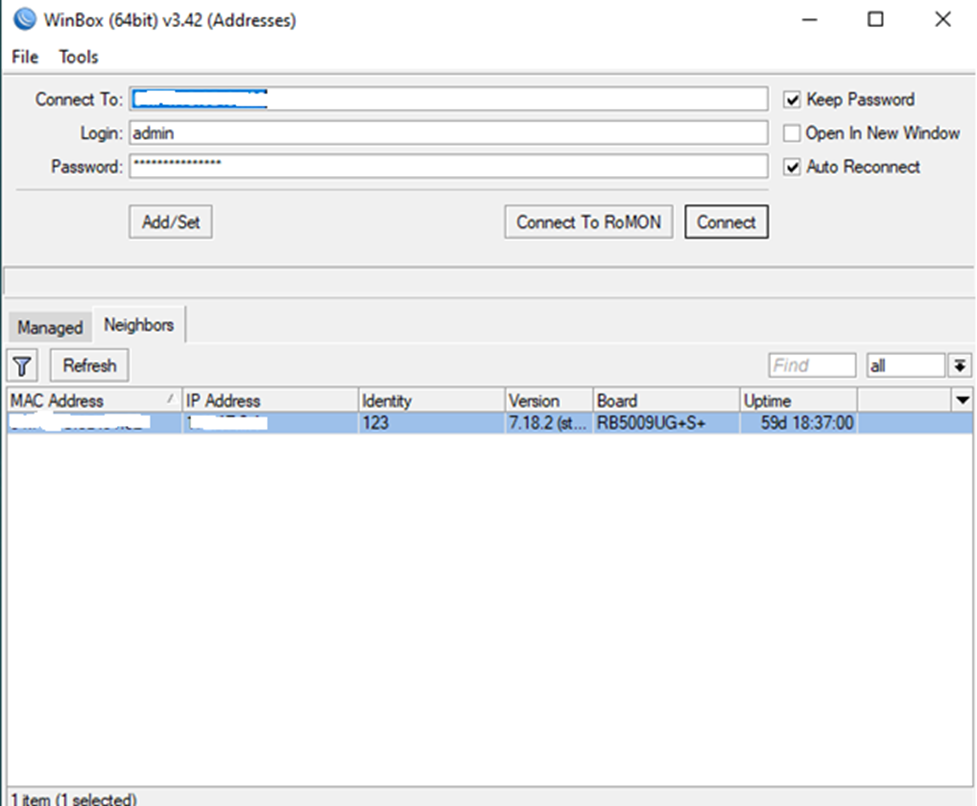Image resolution: width=977 pixels, height=806 pixels.
Task: Toggle the Keep Password checkbox
Action: pos(792,100)
